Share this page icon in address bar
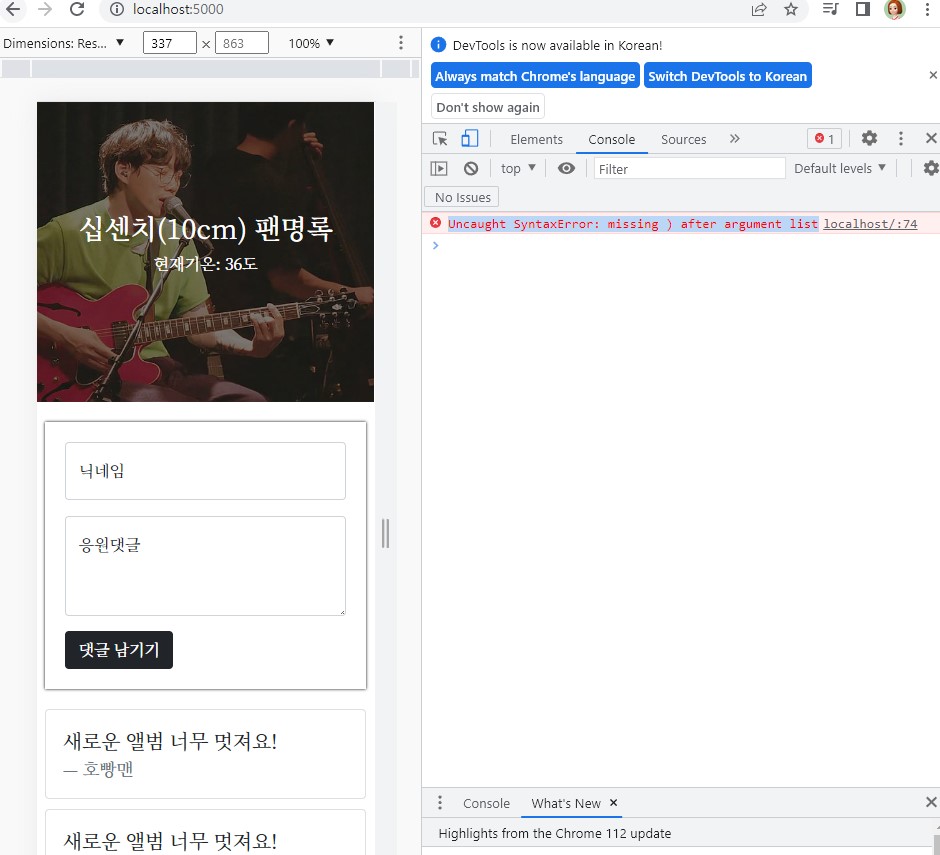940x855 pixels. 759,9
